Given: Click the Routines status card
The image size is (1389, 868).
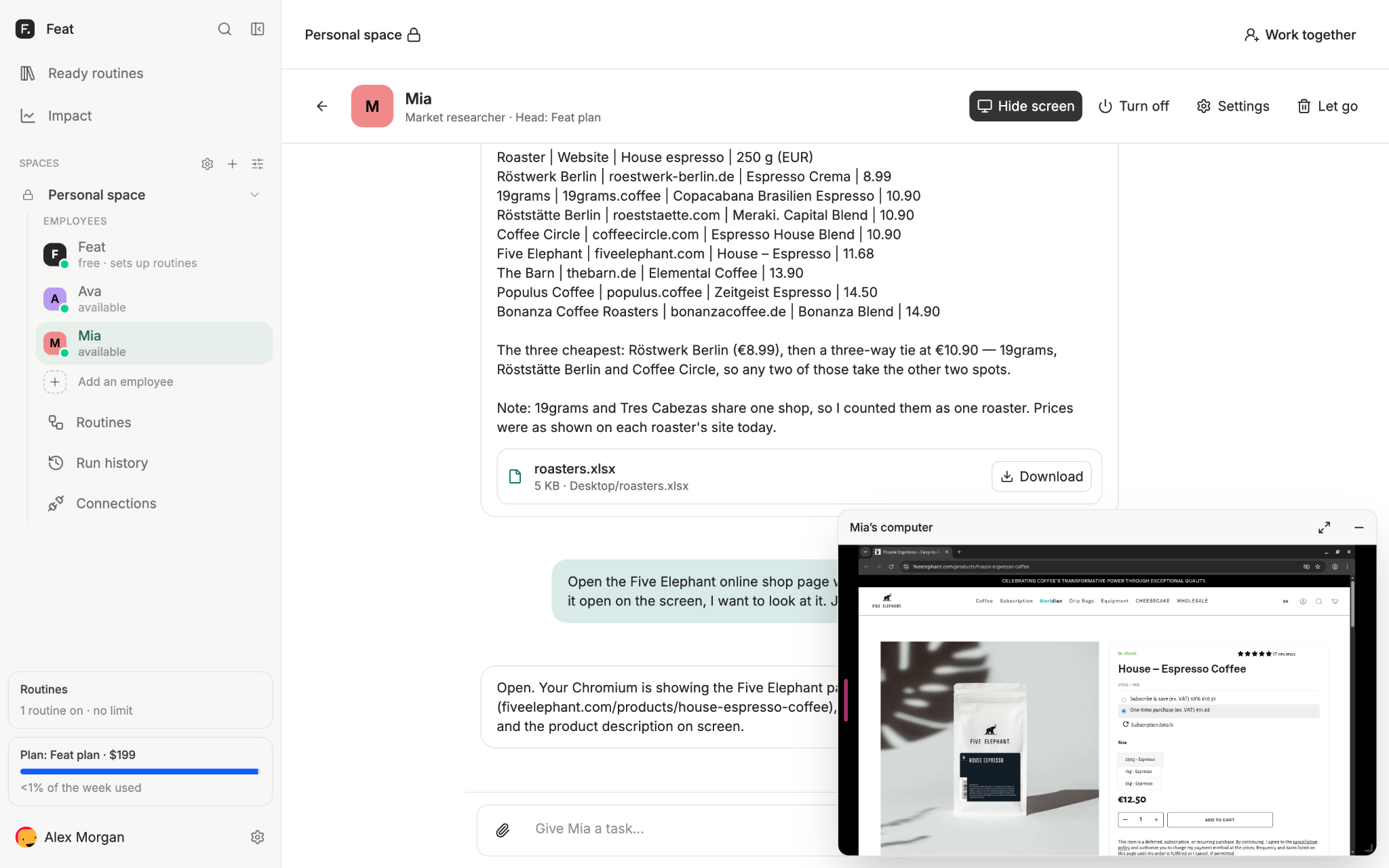Looking at the screenshot, I should click(x=140, y=700).
